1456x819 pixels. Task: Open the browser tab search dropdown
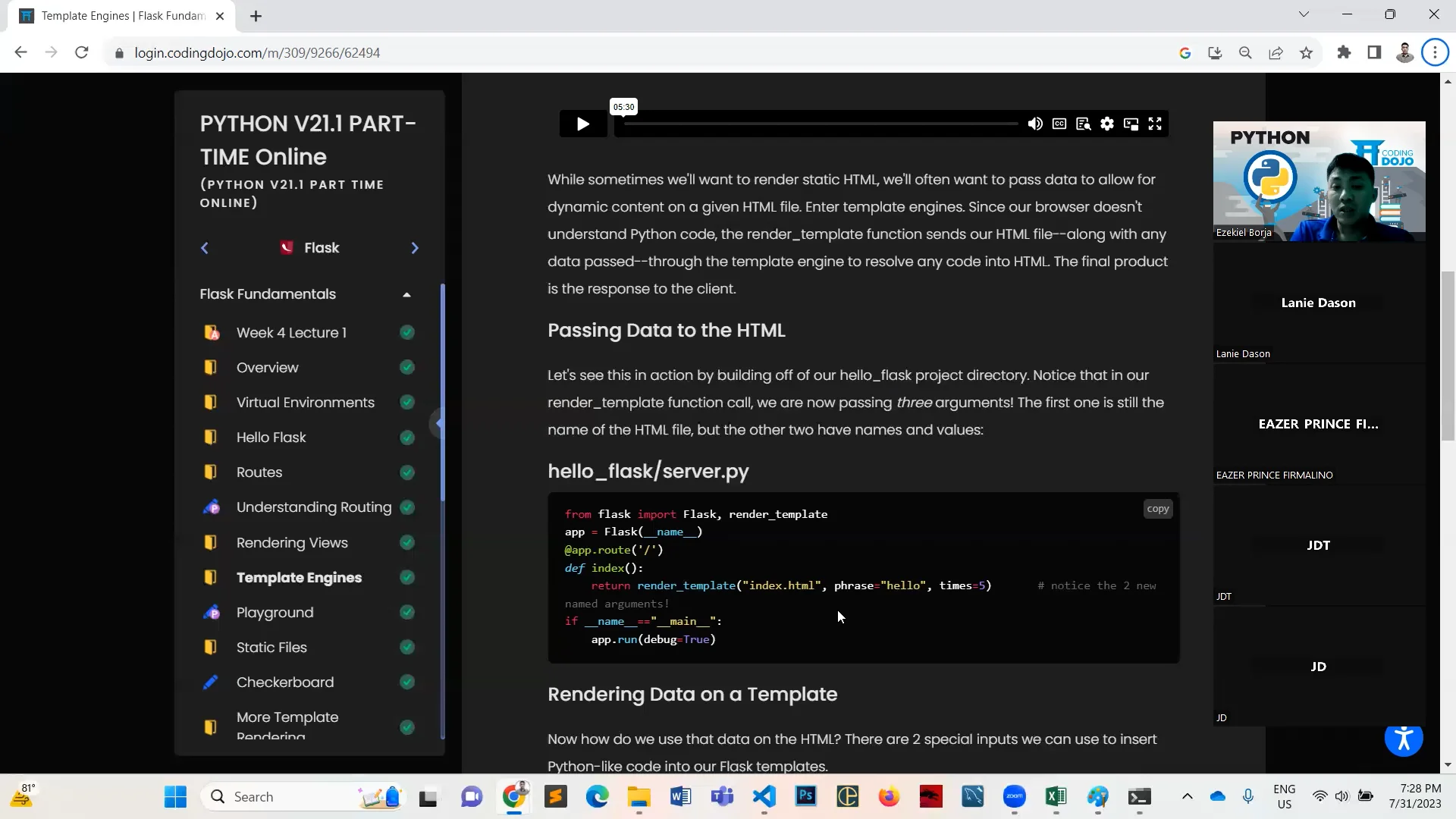[x=1304, y=14]
